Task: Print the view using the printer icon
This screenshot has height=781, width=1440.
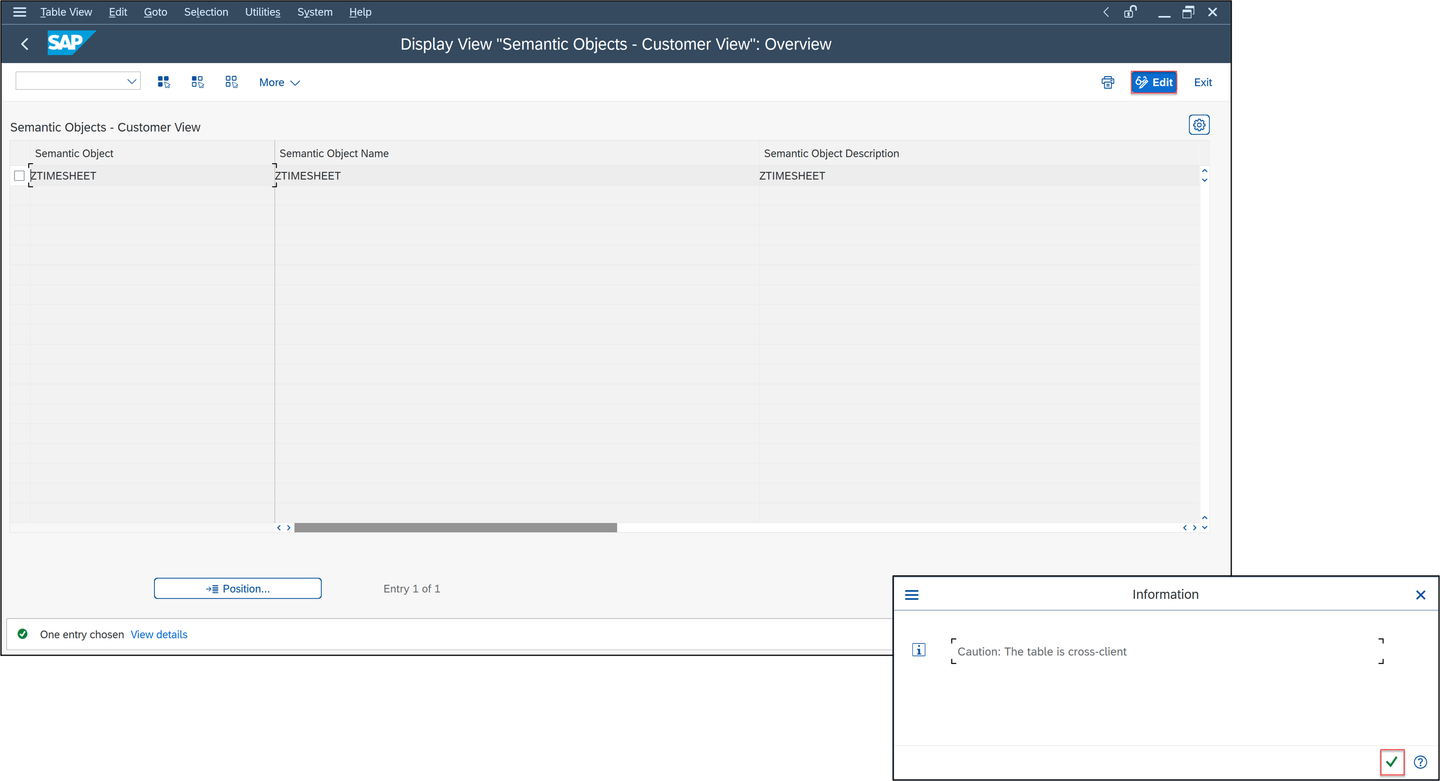Action: pos(1108,82)
